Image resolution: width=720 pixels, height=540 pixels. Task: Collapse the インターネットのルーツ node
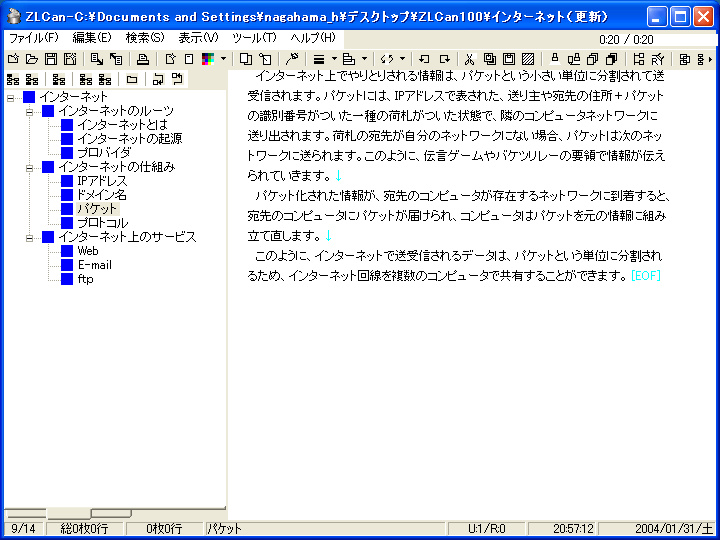29,112
